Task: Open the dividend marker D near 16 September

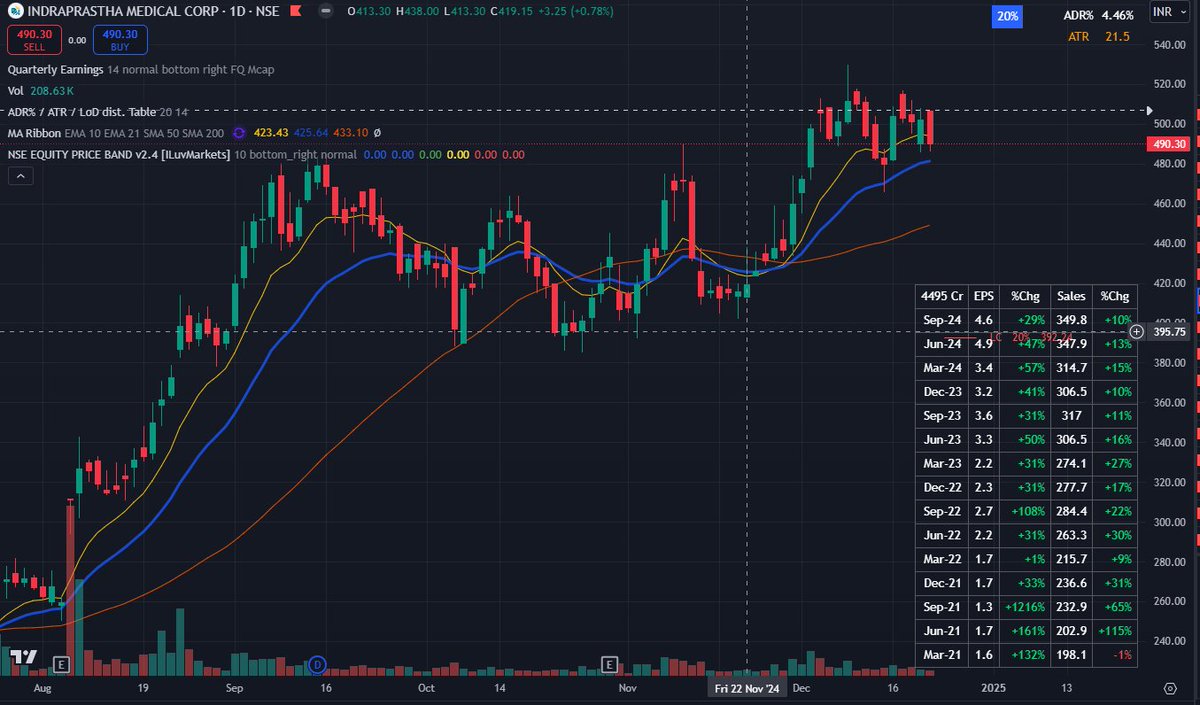Action: click(x=318, y=664)
